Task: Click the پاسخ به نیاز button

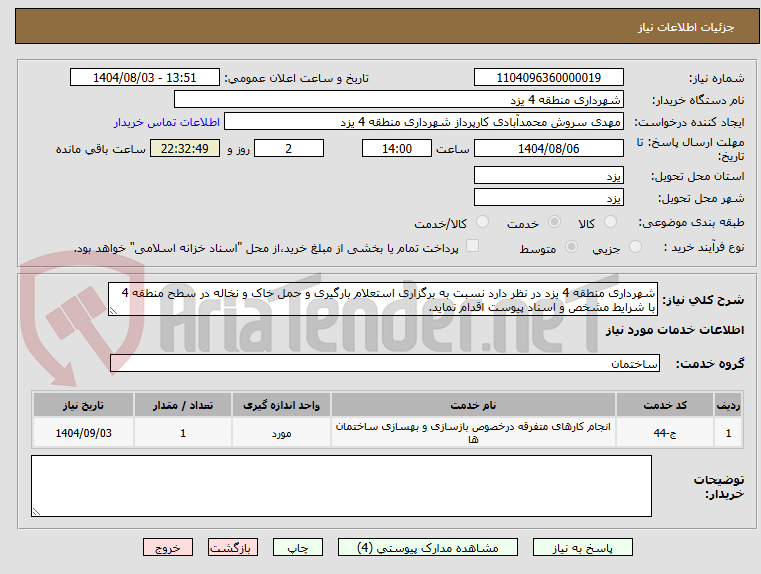Action: [x=582, y=547]
